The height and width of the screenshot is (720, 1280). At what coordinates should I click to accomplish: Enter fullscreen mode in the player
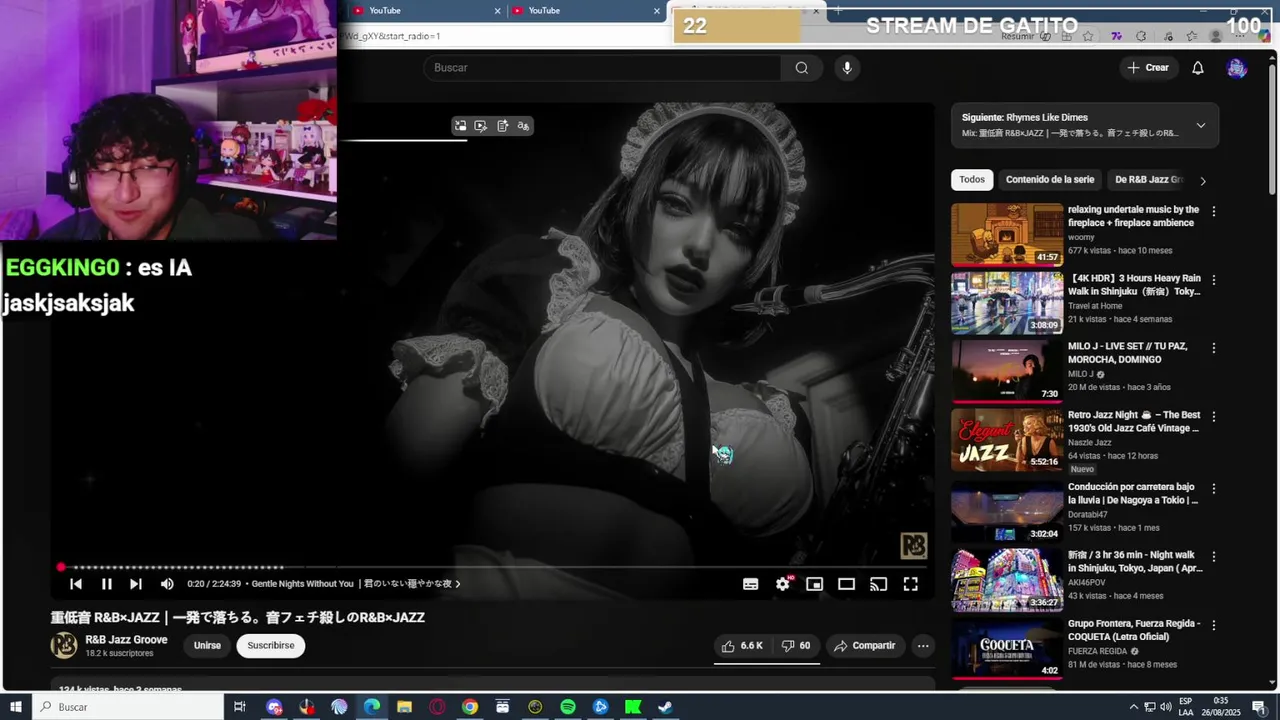coord(911,584)
